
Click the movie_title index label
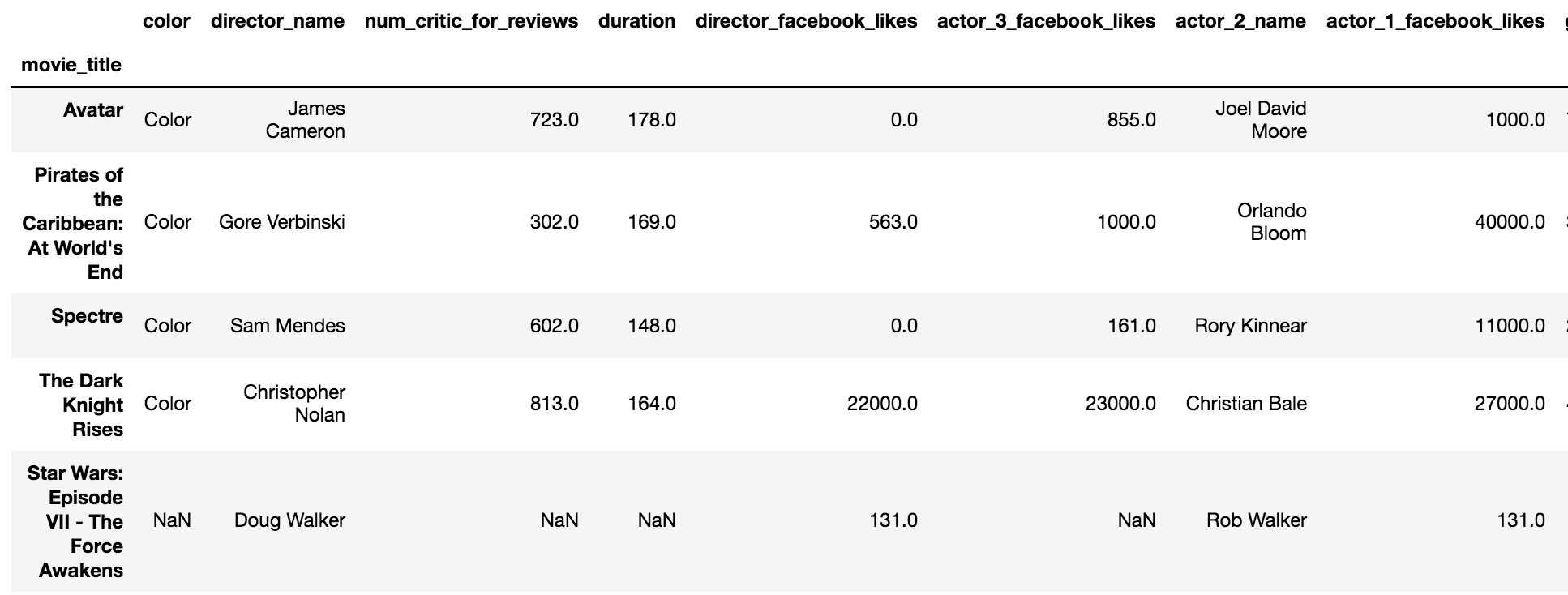tap(71, 65)
